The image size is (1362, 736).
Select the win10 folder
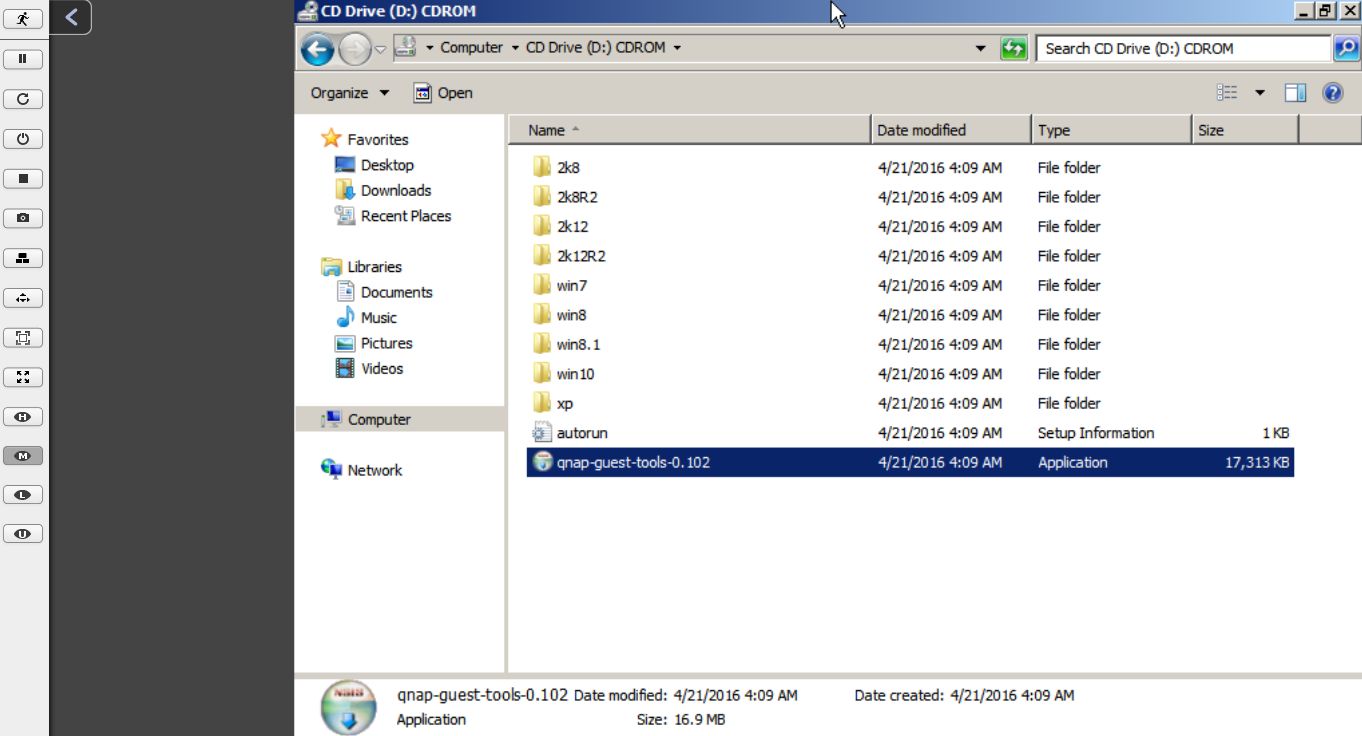[x=910, y=374]
